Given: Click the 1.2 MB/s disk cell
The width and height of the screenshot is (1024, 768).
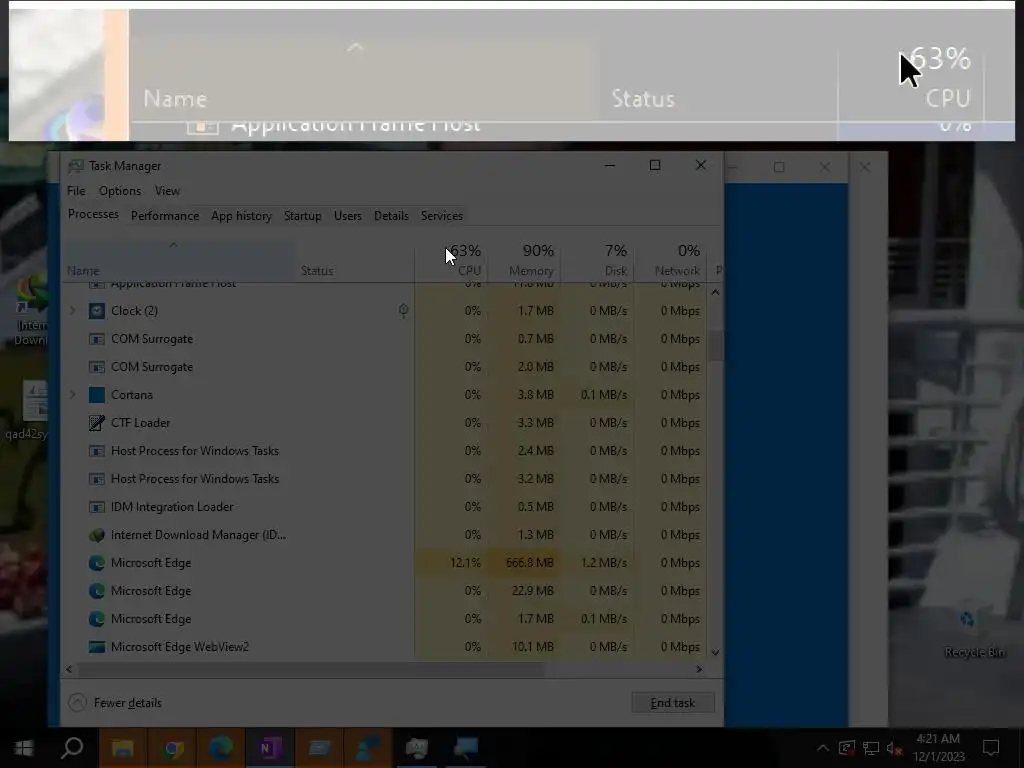Looking at the screenshot, I should click(598, 563).
